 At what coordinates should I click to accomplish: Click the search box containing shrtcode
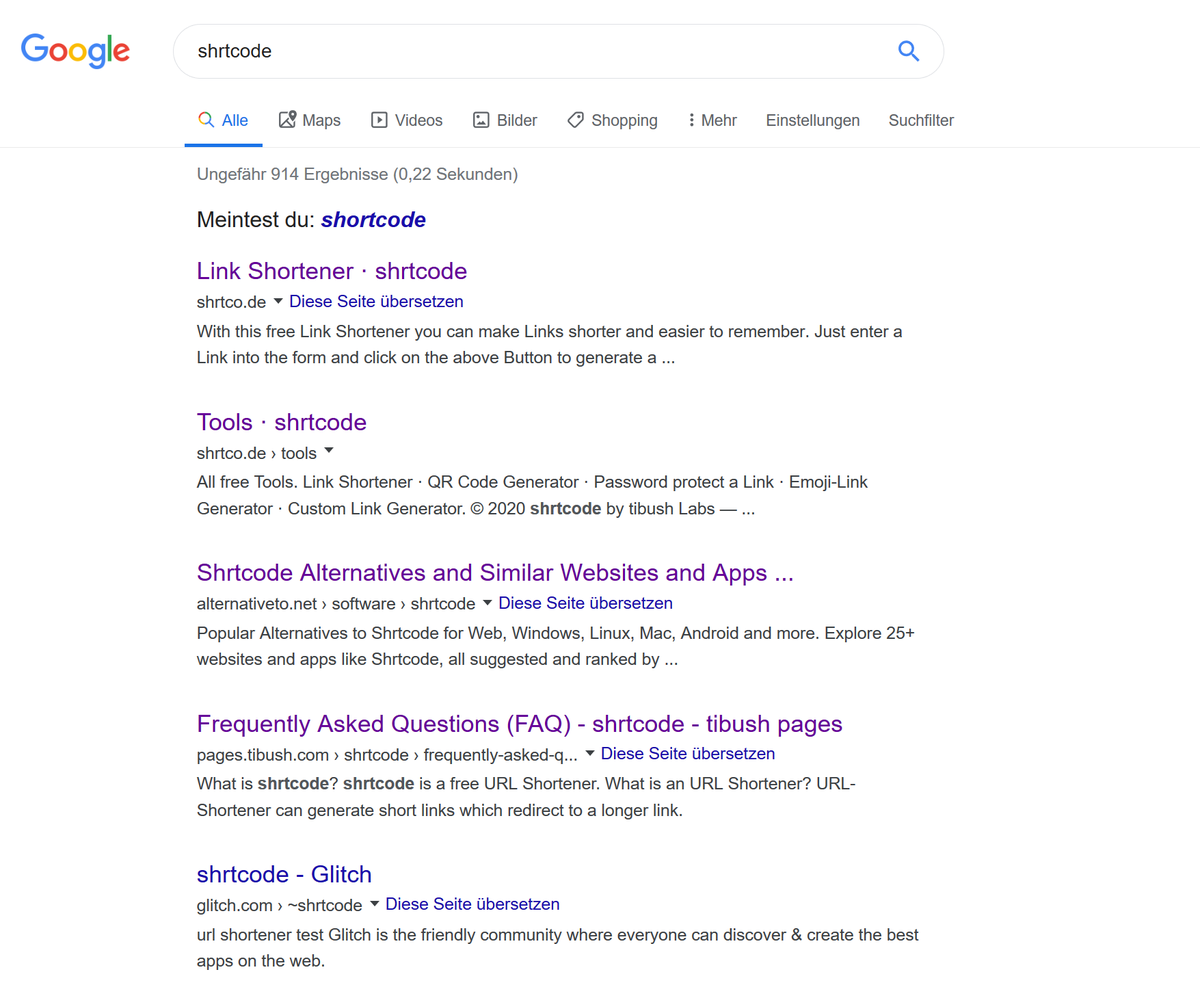pos(558,51)
